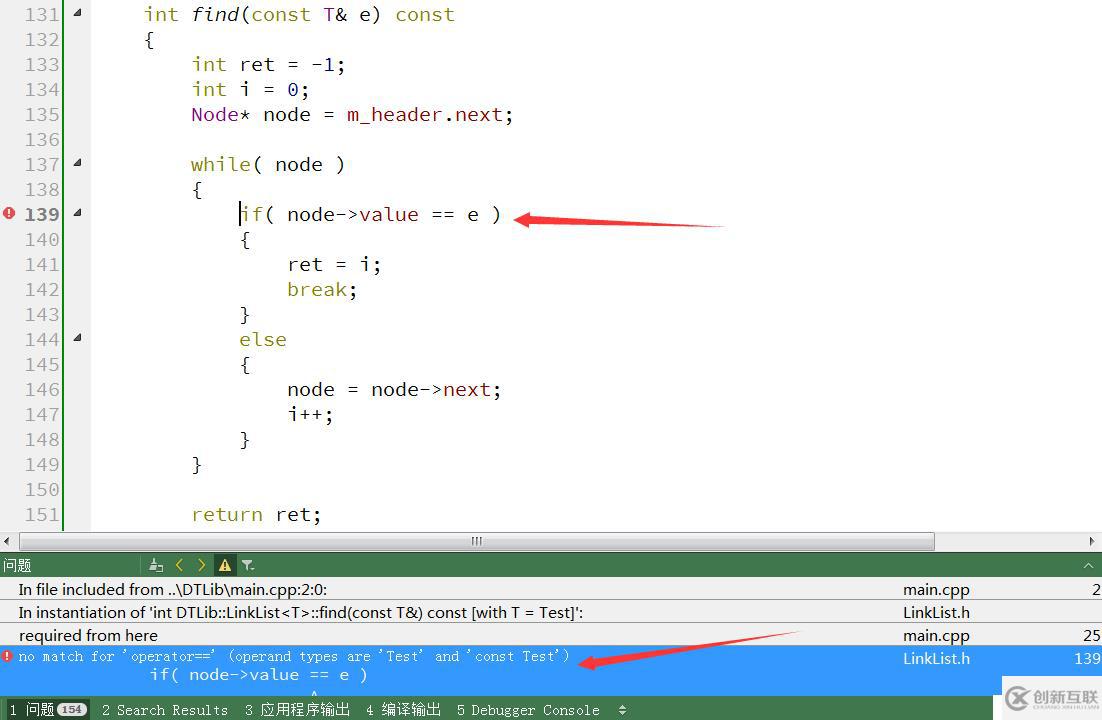This screenshot has width=1102, height=720.
Task: Select the 'In instantiation of' issue row
Action: pos(551,612)
